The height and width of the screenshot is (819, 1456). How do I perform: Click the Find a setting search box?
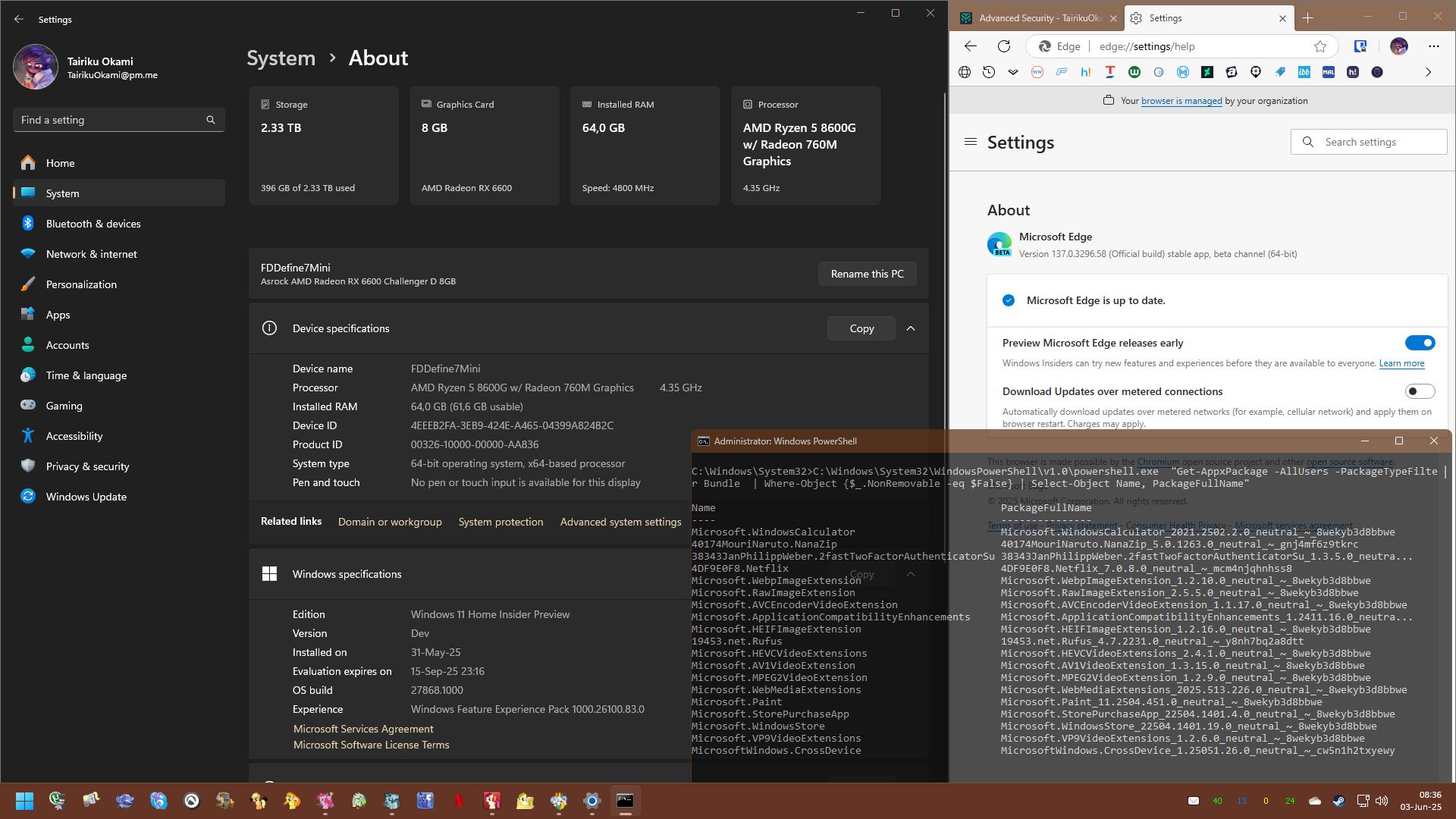(x=119, y=120)
